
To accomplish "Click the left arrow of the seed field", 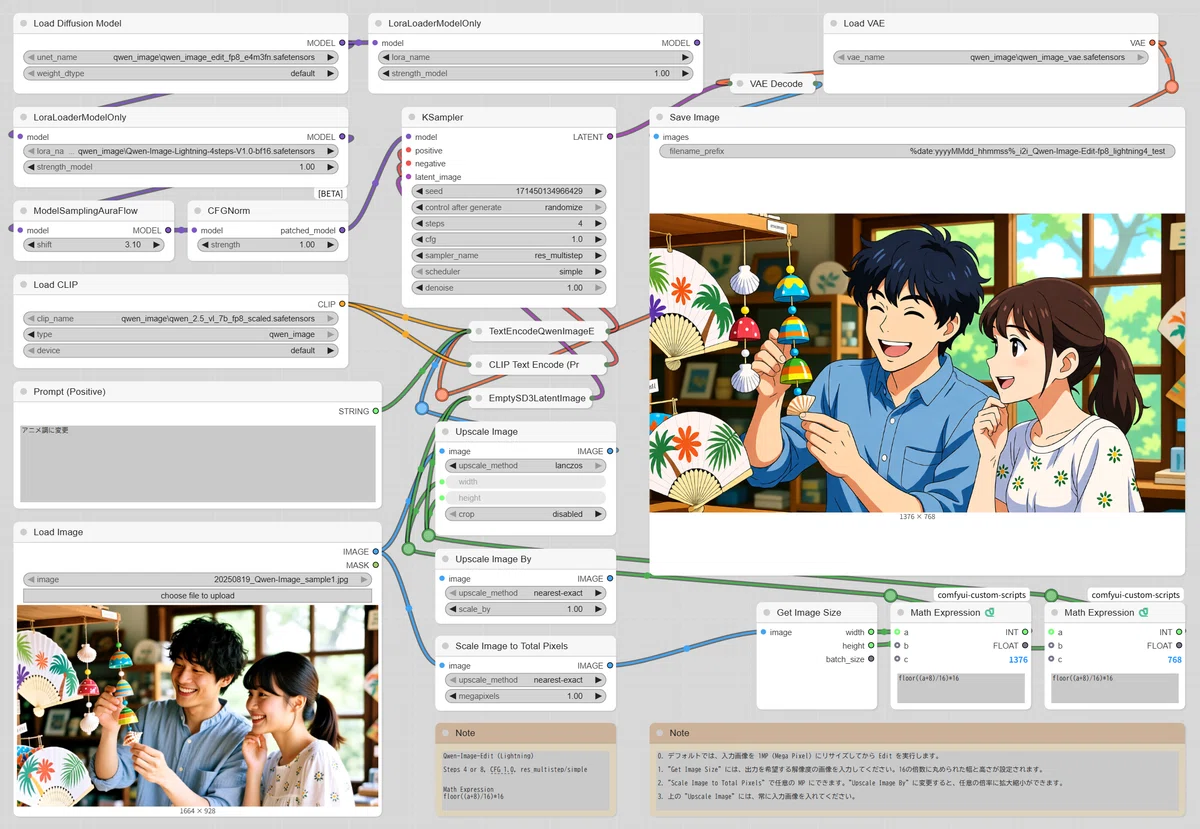I will pyautogui.click(x=419, y=191).
